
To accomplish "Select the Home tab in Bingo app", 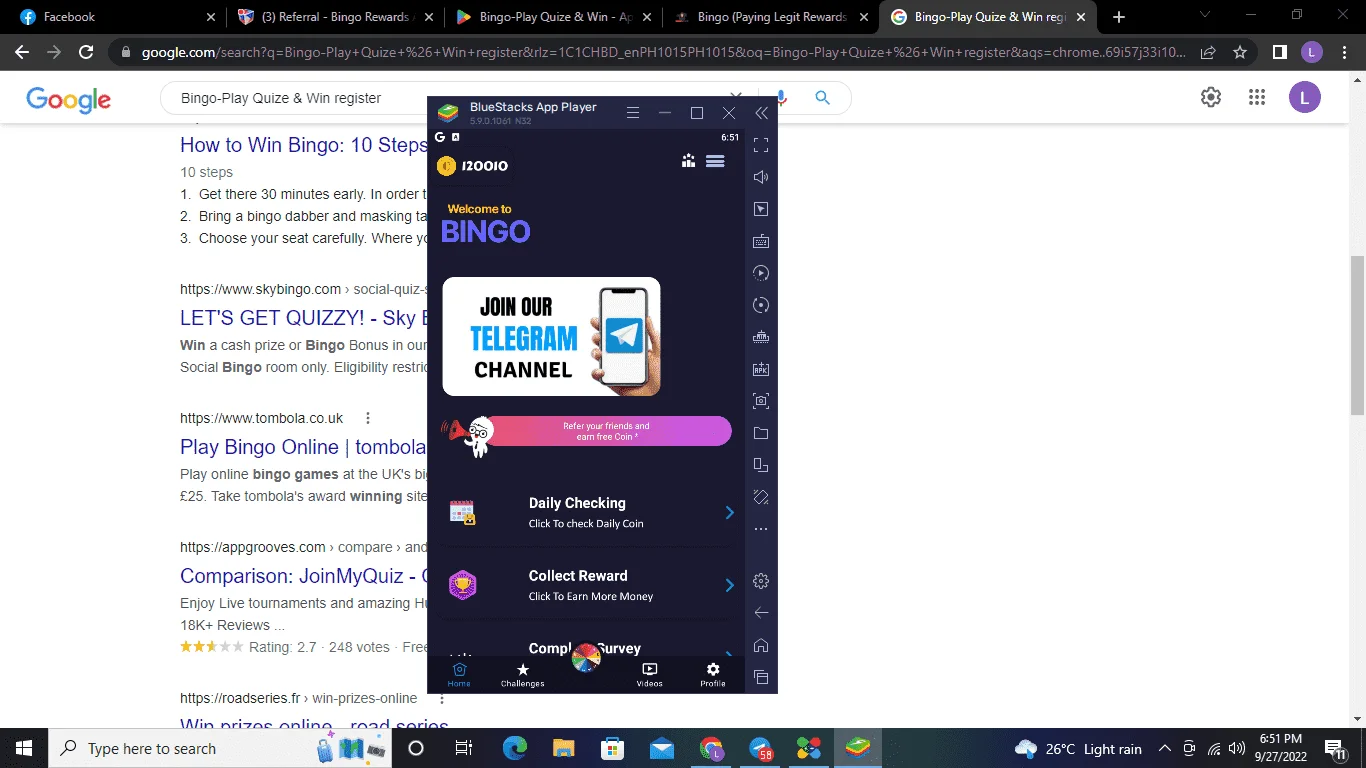I will coord(459,675).
